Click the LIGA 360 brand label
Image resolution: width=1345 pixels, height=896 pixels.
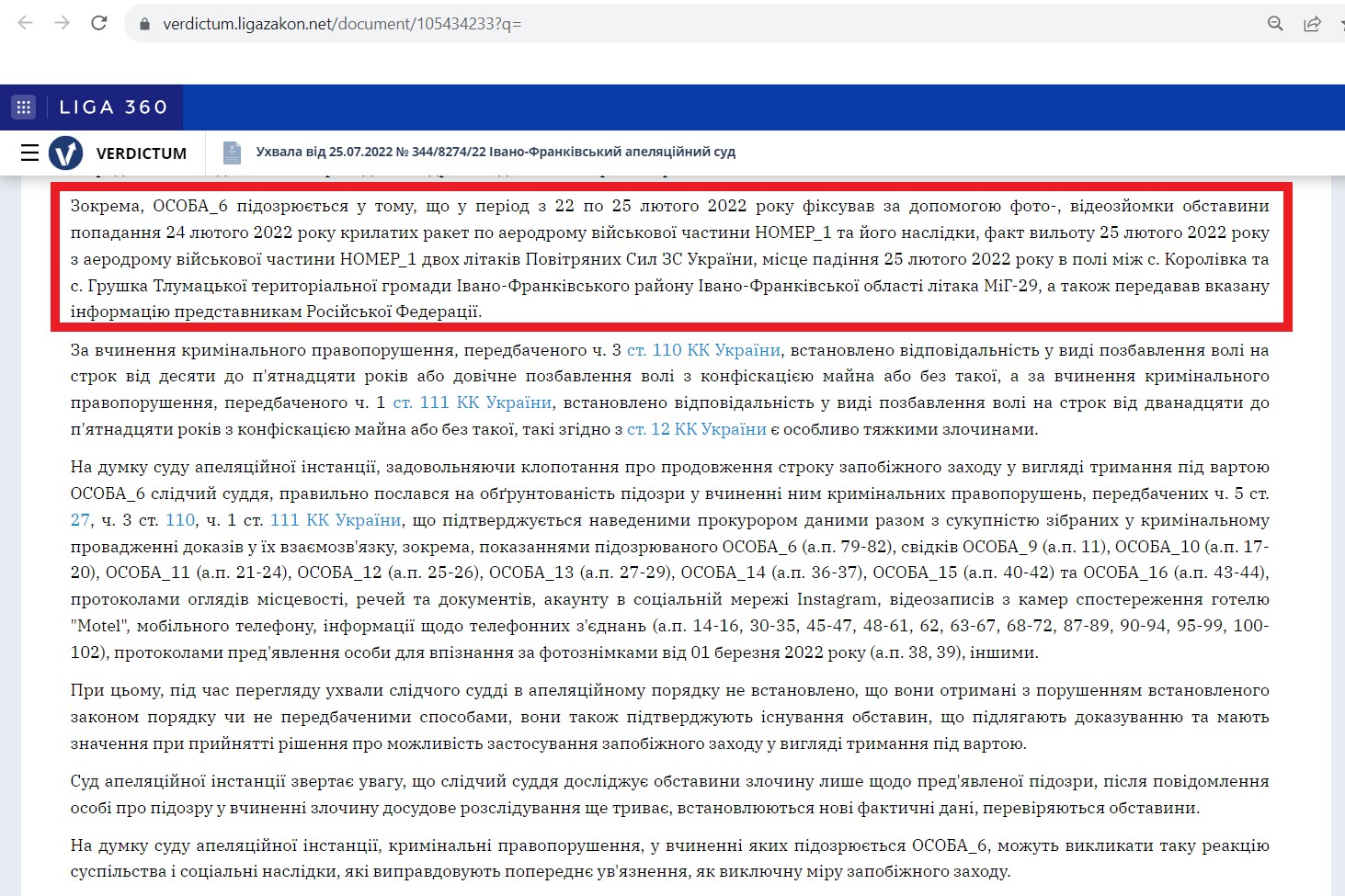pos(113,108)
